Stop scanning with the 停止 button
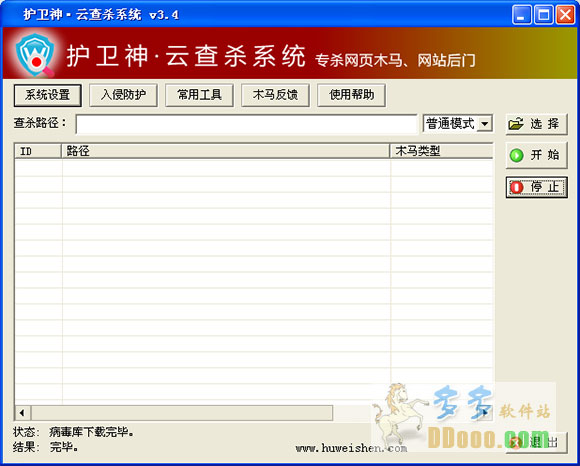 [536, 187]
